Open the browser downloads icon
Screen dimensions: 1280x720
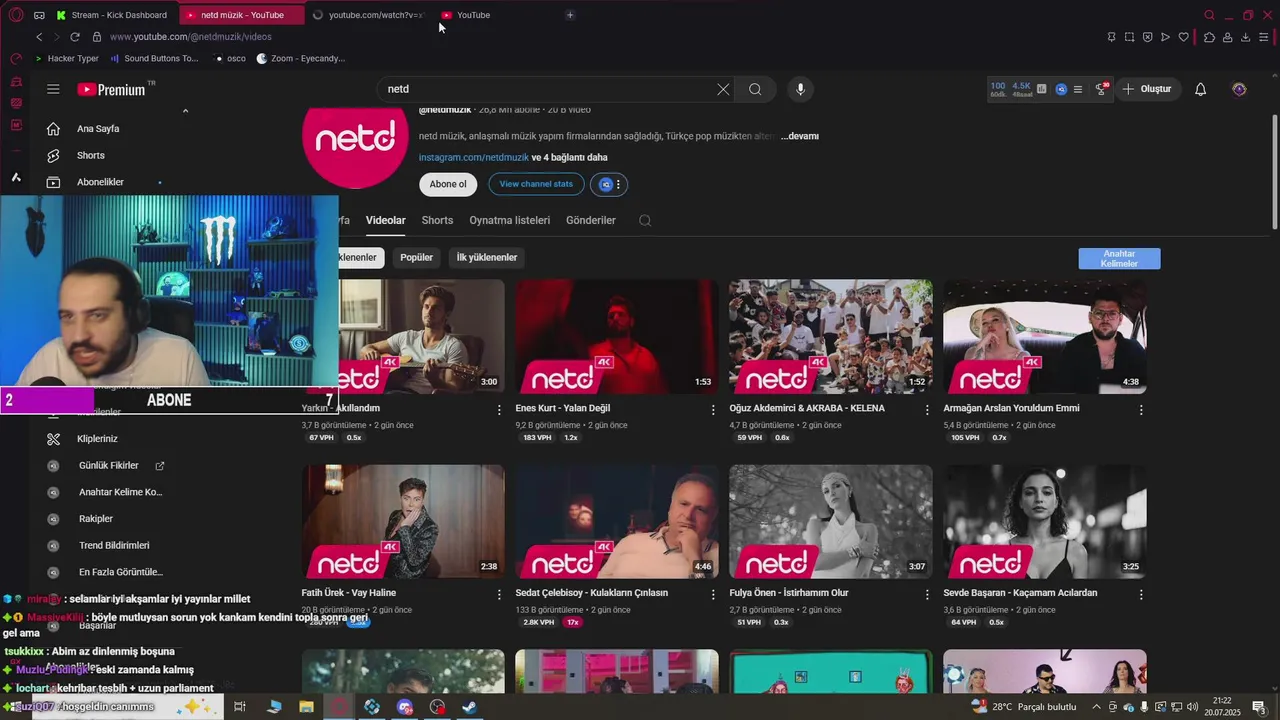pyautogui.click(x=1245, y=37)
